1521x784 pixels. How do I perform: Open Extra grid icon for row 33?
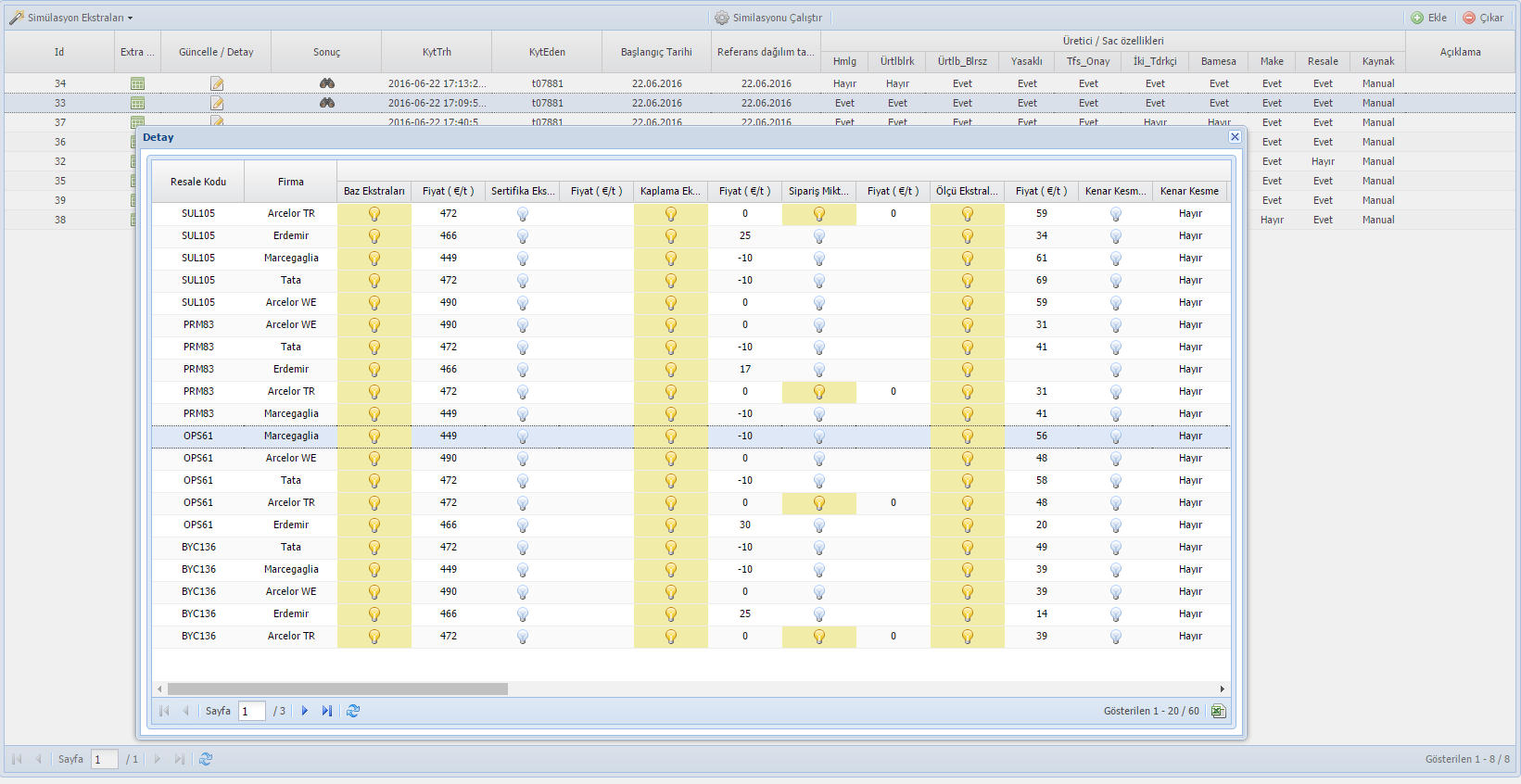(138, 103)
